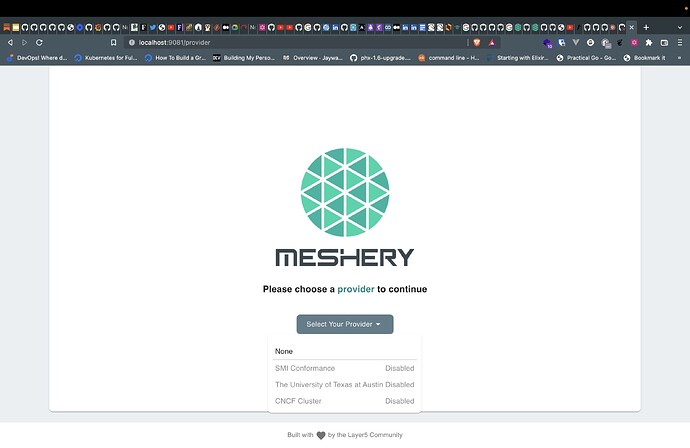
Task: Switch to the Twitter bird tab
Action: pyautogui.click(x=153, y=27)
